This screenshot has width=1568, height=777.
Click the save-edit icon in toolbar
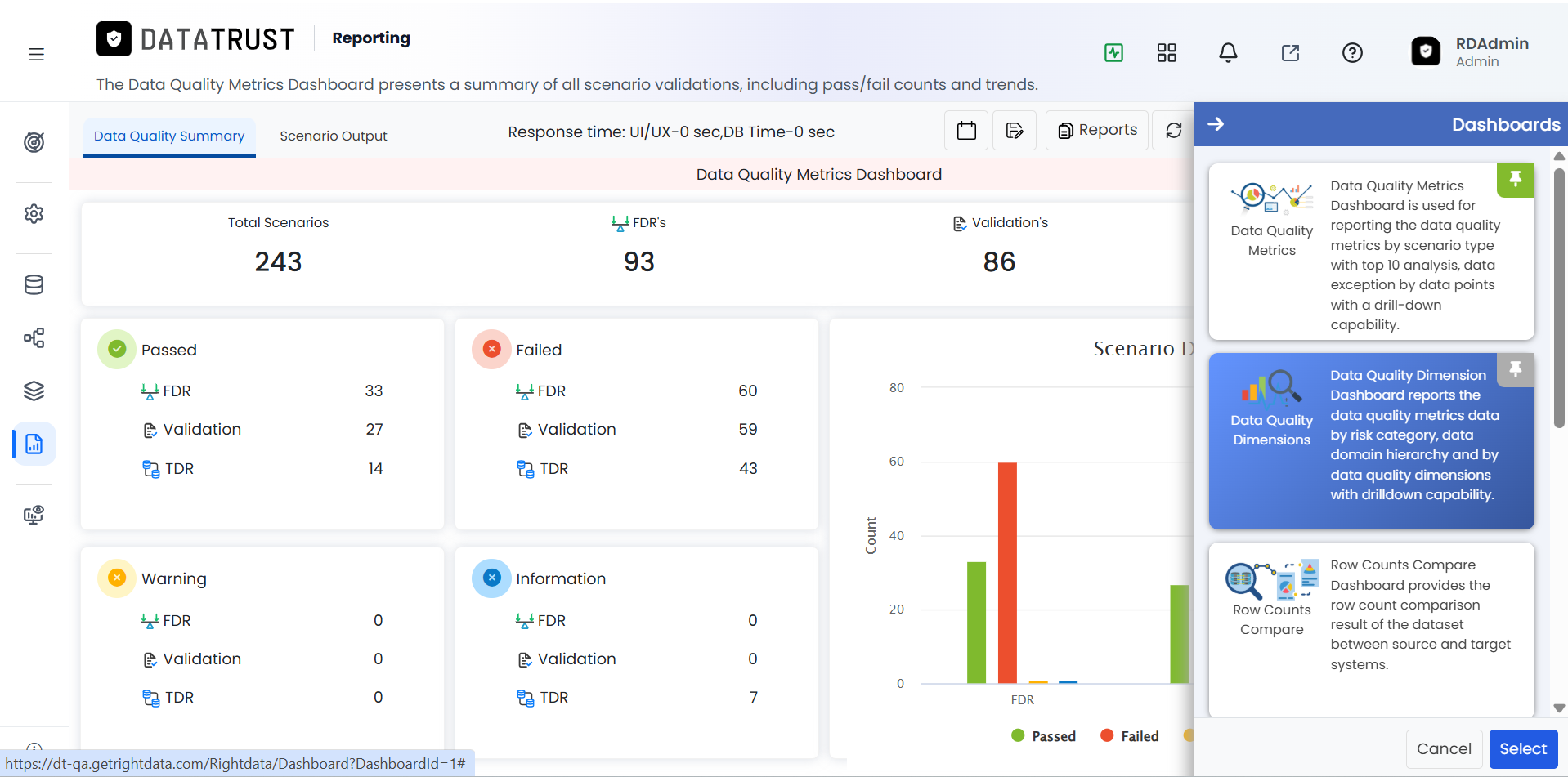point(1015,131)
